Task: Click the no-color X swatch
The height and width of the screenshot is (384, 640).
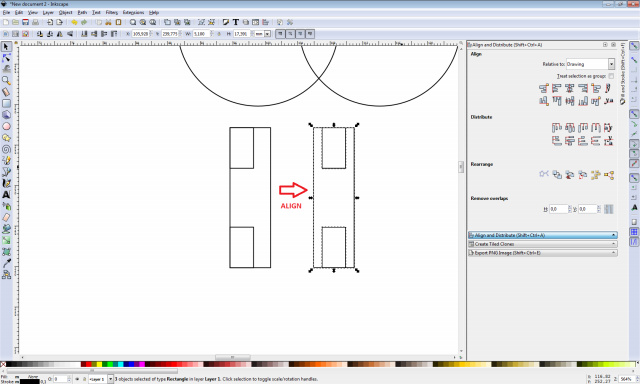Action: click(3, 364)
